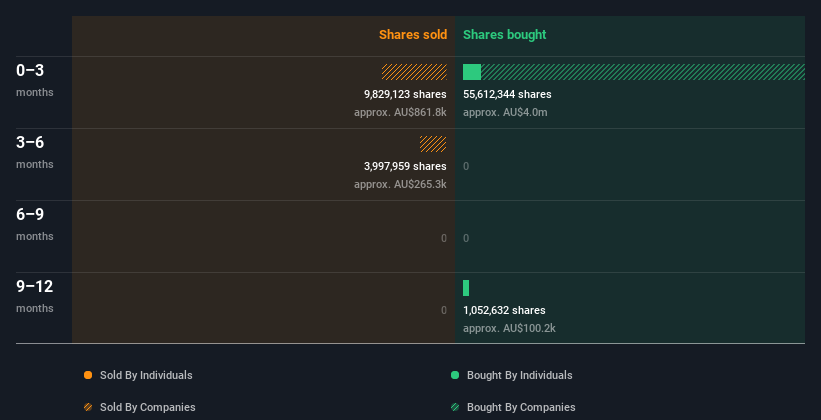Click the 'Shares sold' column header
Viewport: 821px width, 420px height.
click(x=413, y=35)
